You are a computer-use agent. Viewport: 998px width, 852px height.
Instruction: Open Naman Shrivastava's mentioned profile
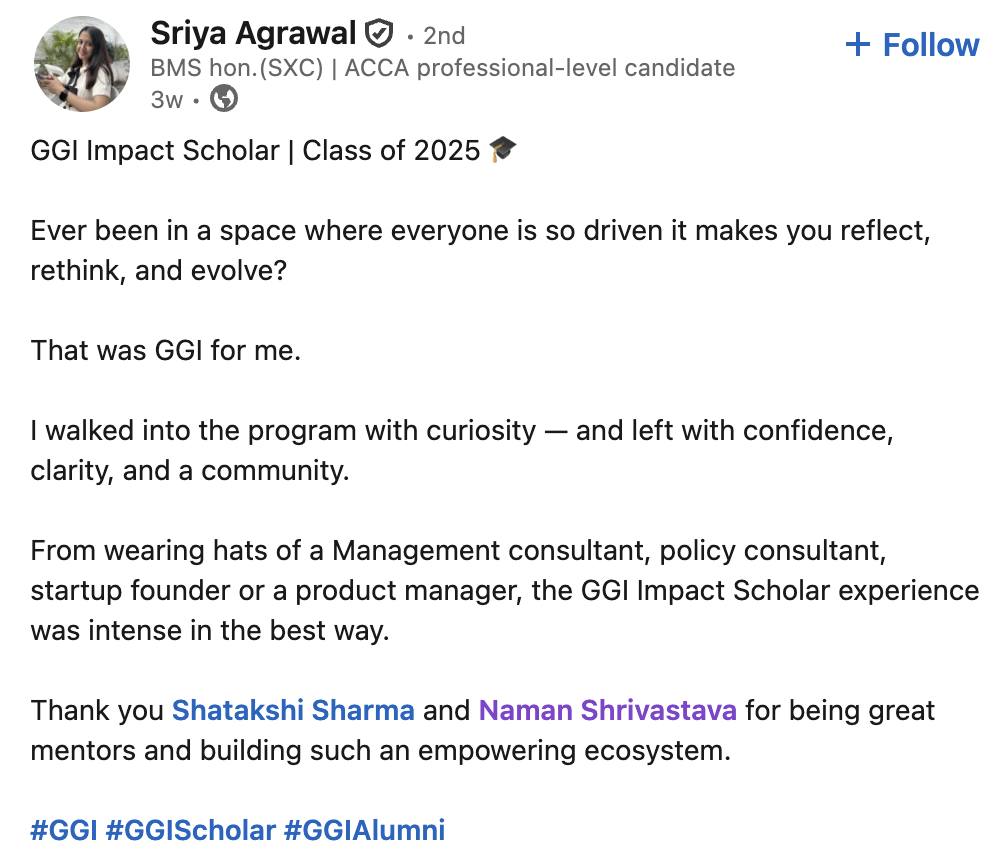608,711
